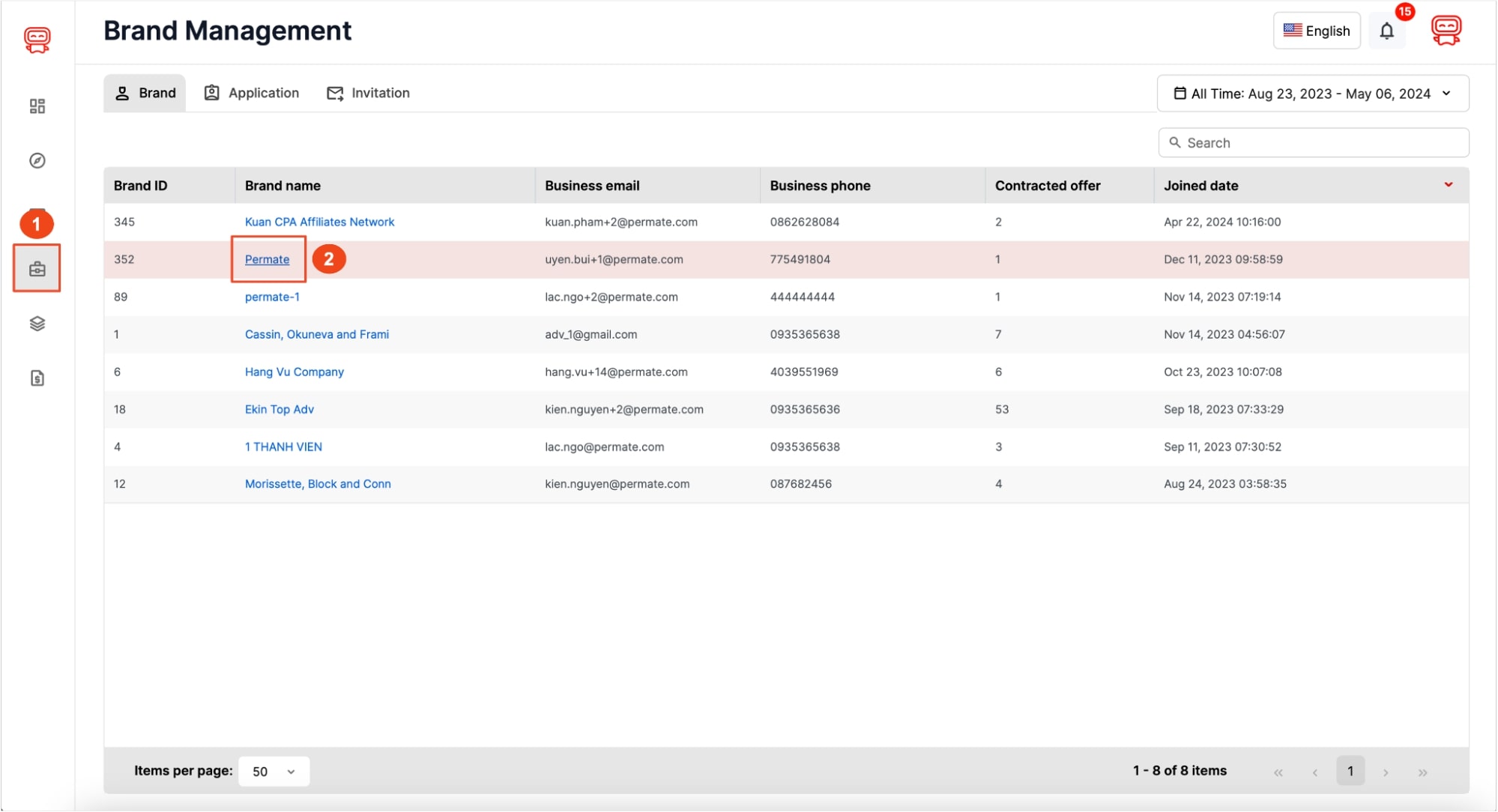
Task: Select the compass explore icon in sidebar
Action: (38, 160)
